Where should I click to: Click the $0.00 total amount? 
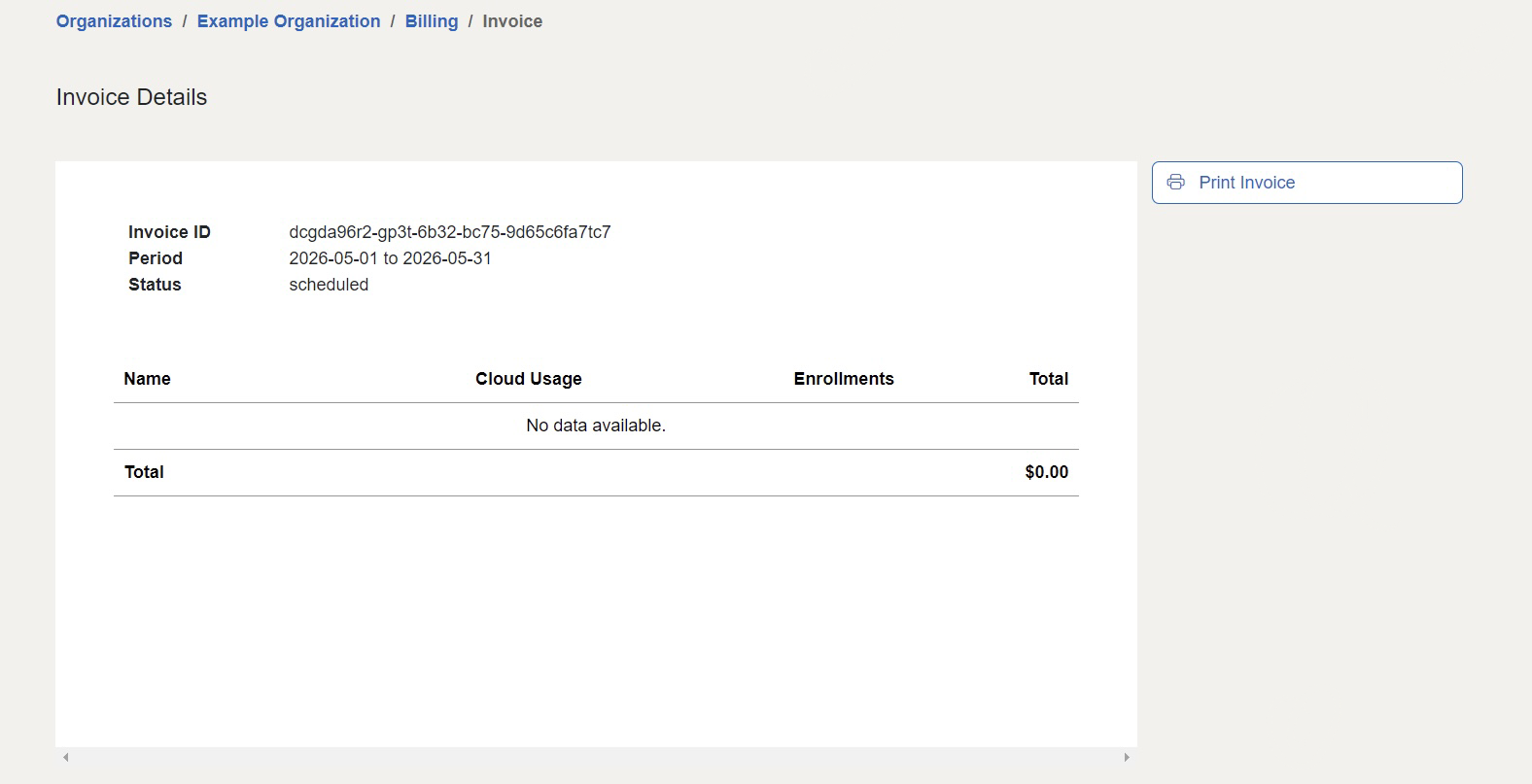tap(1047, 472)
